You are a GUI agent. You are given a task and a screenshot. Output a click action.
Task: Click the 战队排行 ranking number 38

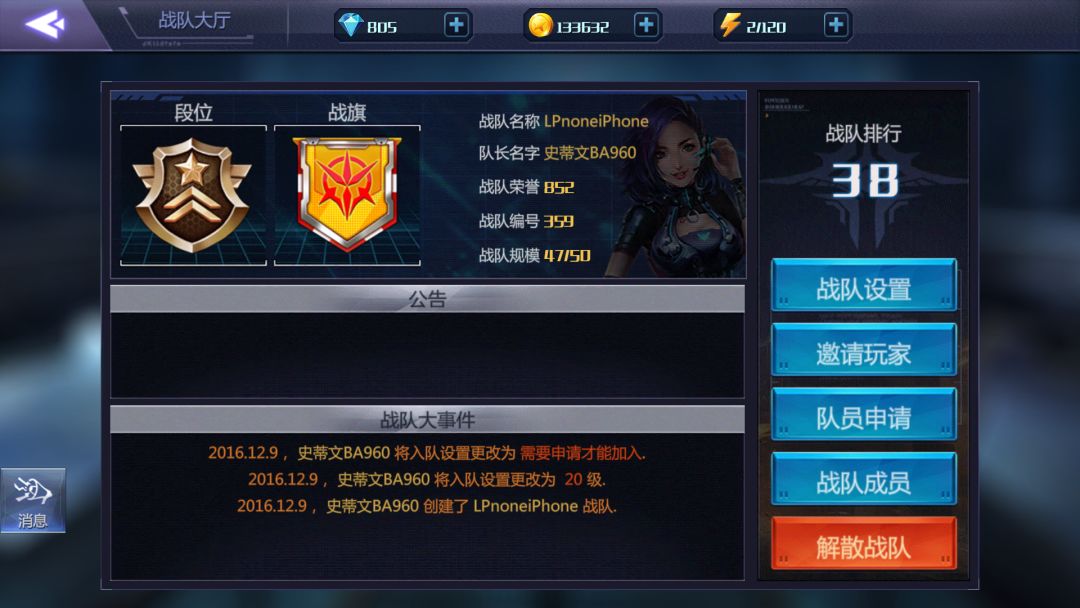tap(864, 180)
